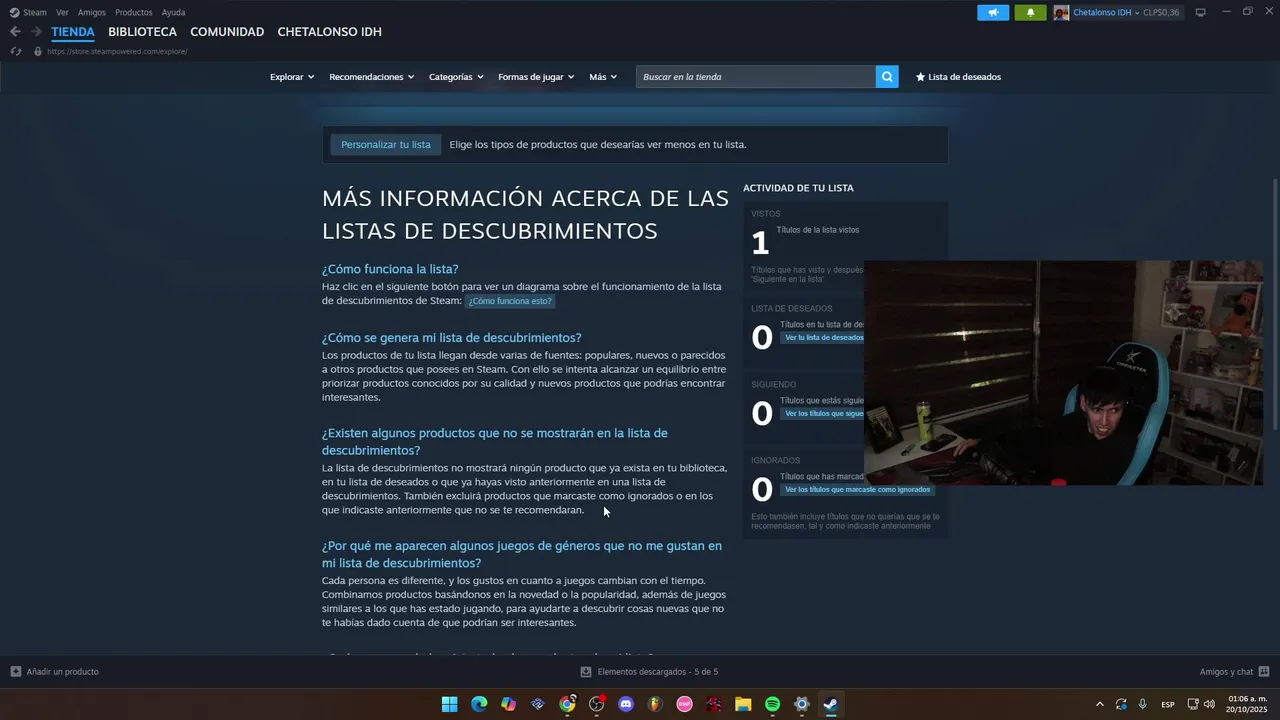Click Ver tu lista de deseados
The height and width of the screenshot is (720, 1280).
pyautogui.click(x=822, y=338)
